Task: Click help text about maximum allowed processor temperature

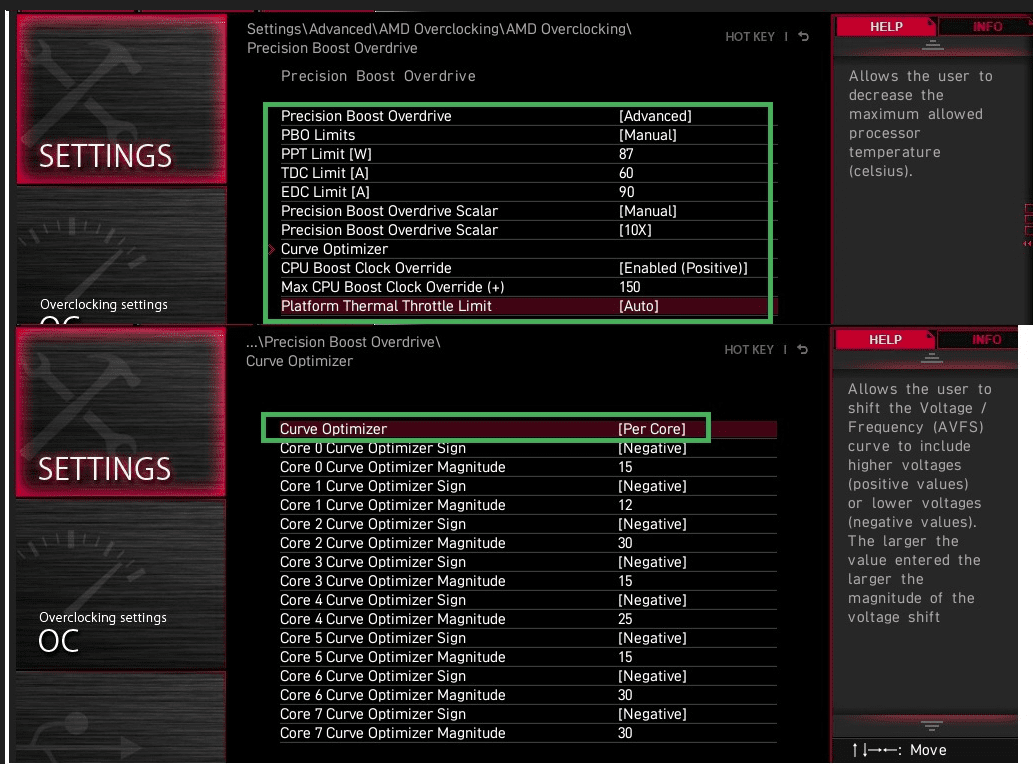Action: pos(920,124)
